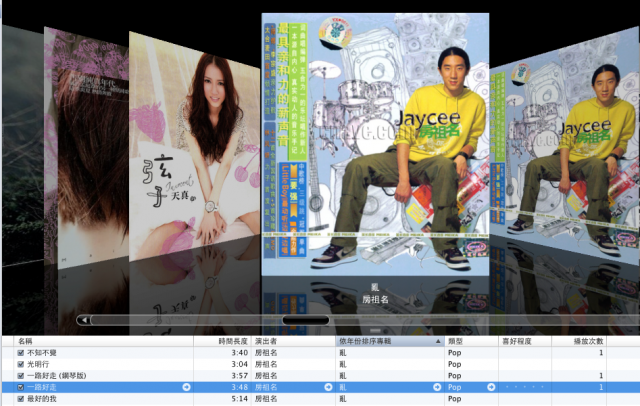
Task: Click arrow icon beside song title 一路好走
Action: click(187, 387)
